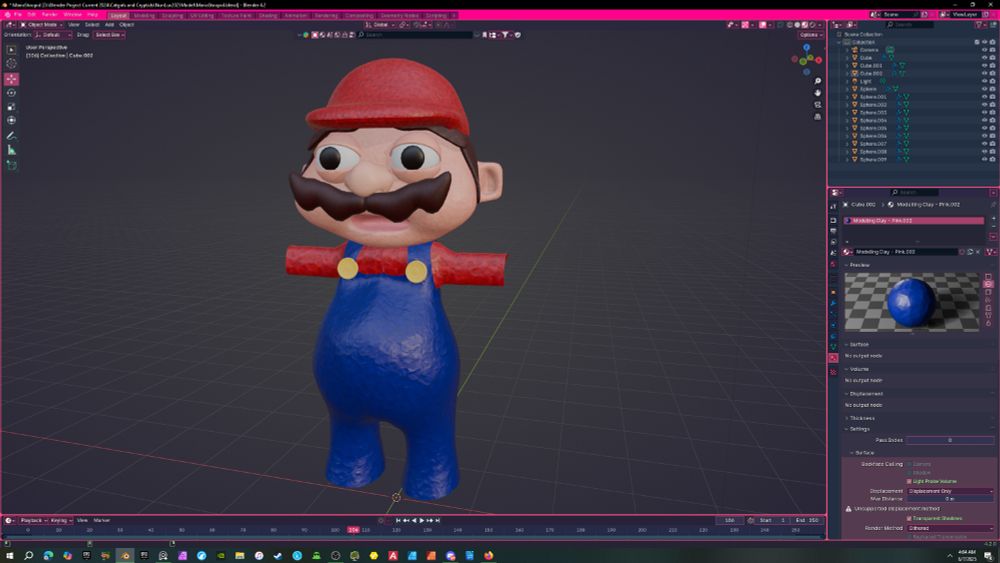Toggle visibility of Sphere.005
This screenshot has height=563, width=1000.
coord(984,128)
